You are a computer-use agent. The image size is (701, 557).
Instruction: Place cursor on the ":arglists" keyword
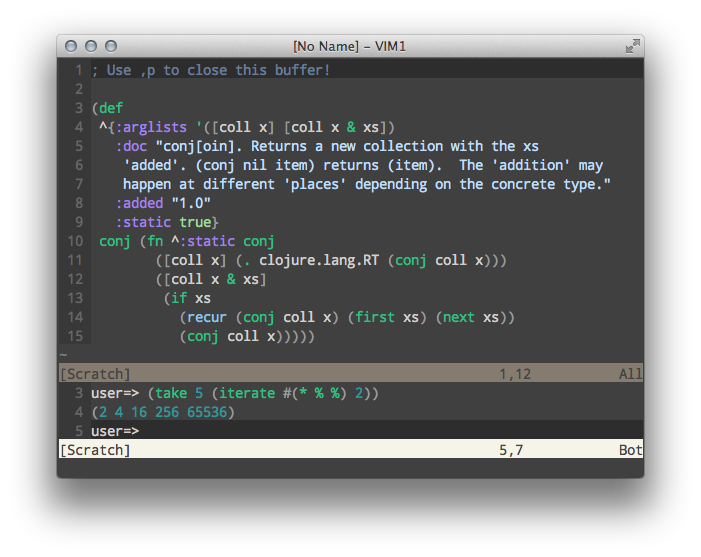coord(143,127)
